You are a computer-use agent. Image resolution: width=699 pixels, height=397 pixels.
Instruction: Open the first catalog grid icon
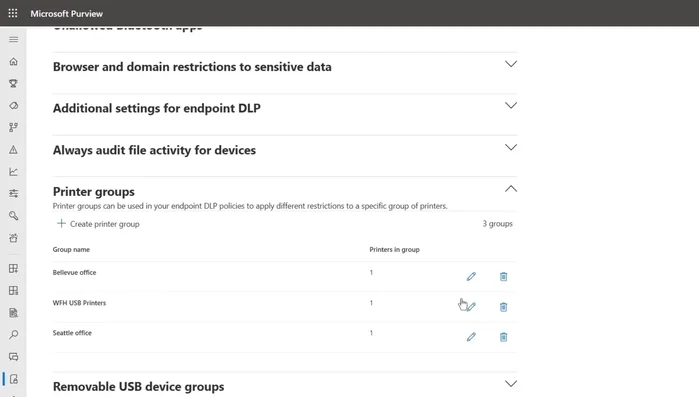click(13, 269)
